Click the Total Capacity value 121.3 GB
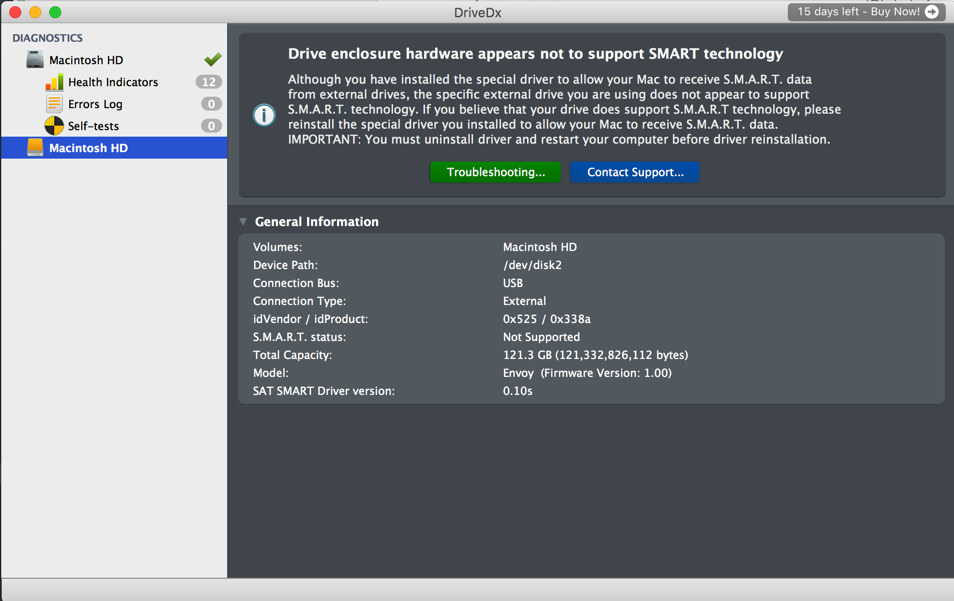 click(x=596, y=355)
